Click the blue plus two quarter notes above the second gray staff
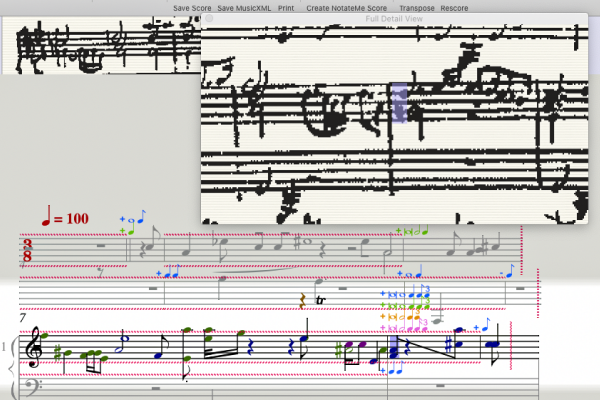Screen dimensions: 600x400 [168, 272]
